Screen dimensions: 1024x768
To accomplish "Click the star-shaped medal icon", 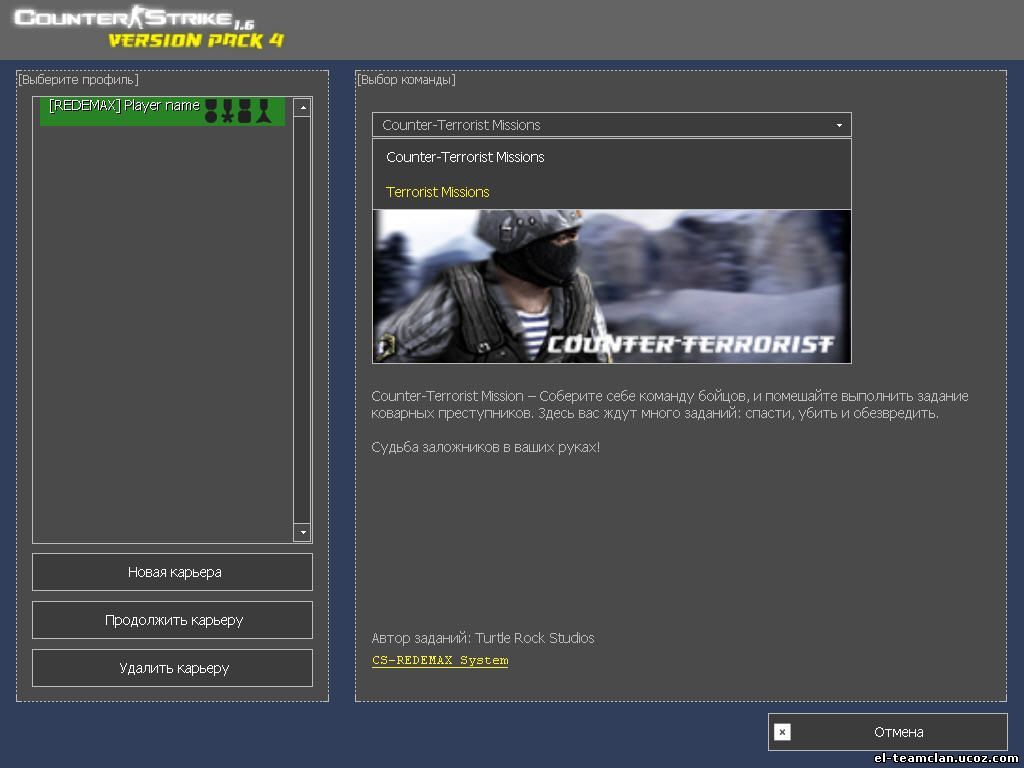I will point(227,111).
